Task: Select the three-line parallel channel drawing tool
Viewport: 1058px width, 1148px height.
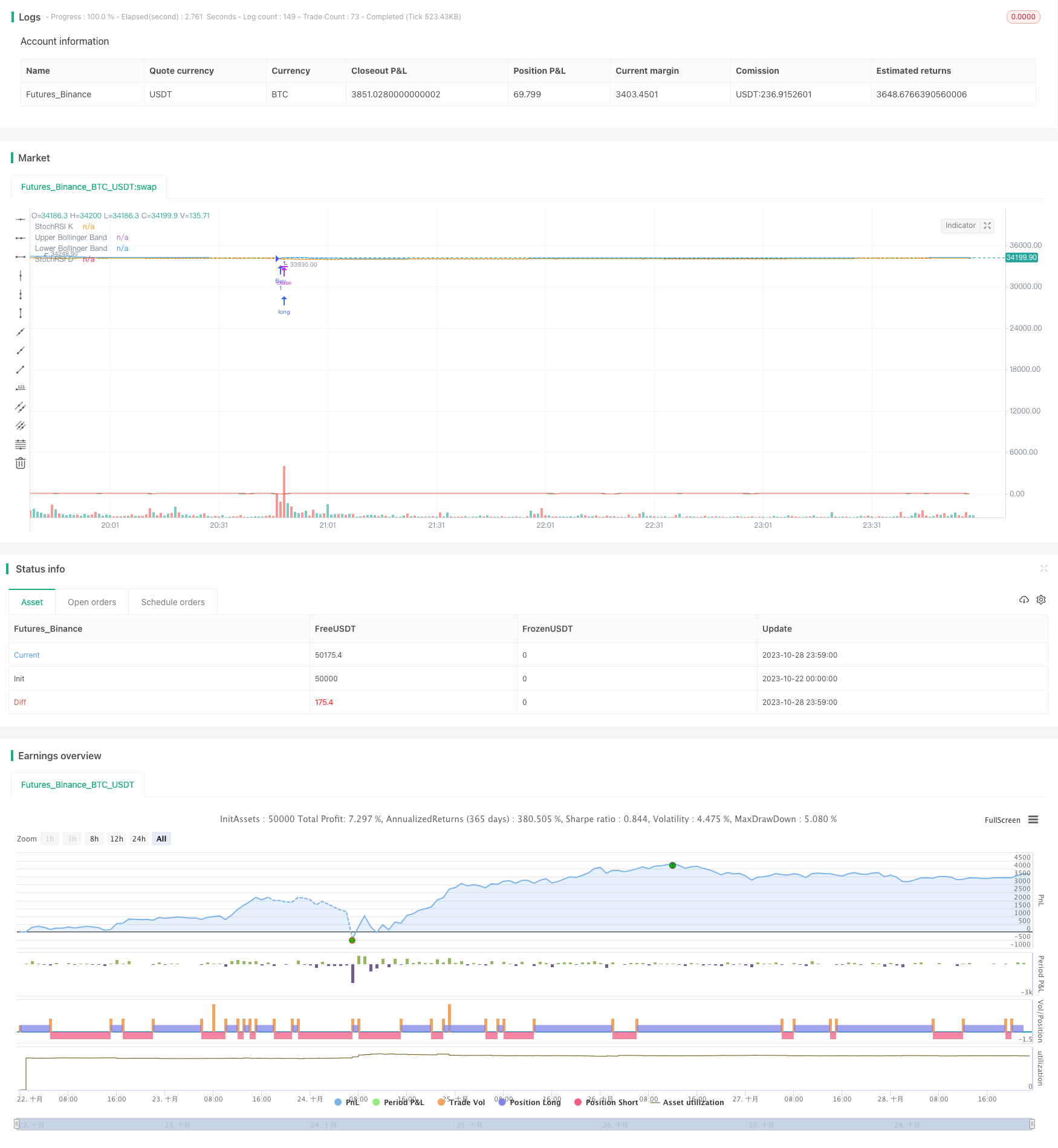Action: point(21,426)
